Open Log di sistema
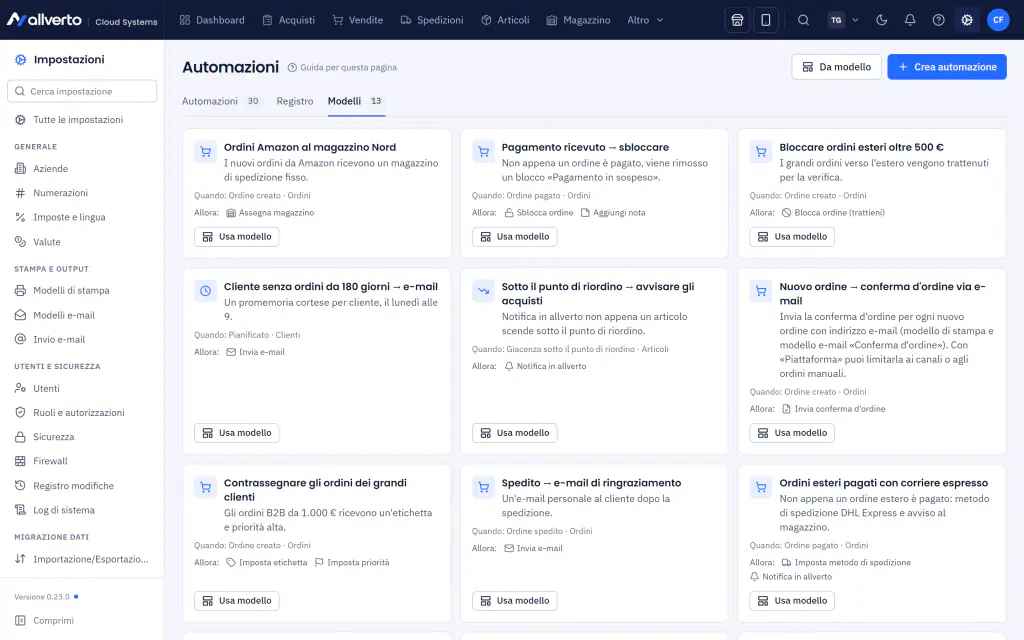Image resolution: width=1024 pixels, height=640 pixels. point(82,509)
